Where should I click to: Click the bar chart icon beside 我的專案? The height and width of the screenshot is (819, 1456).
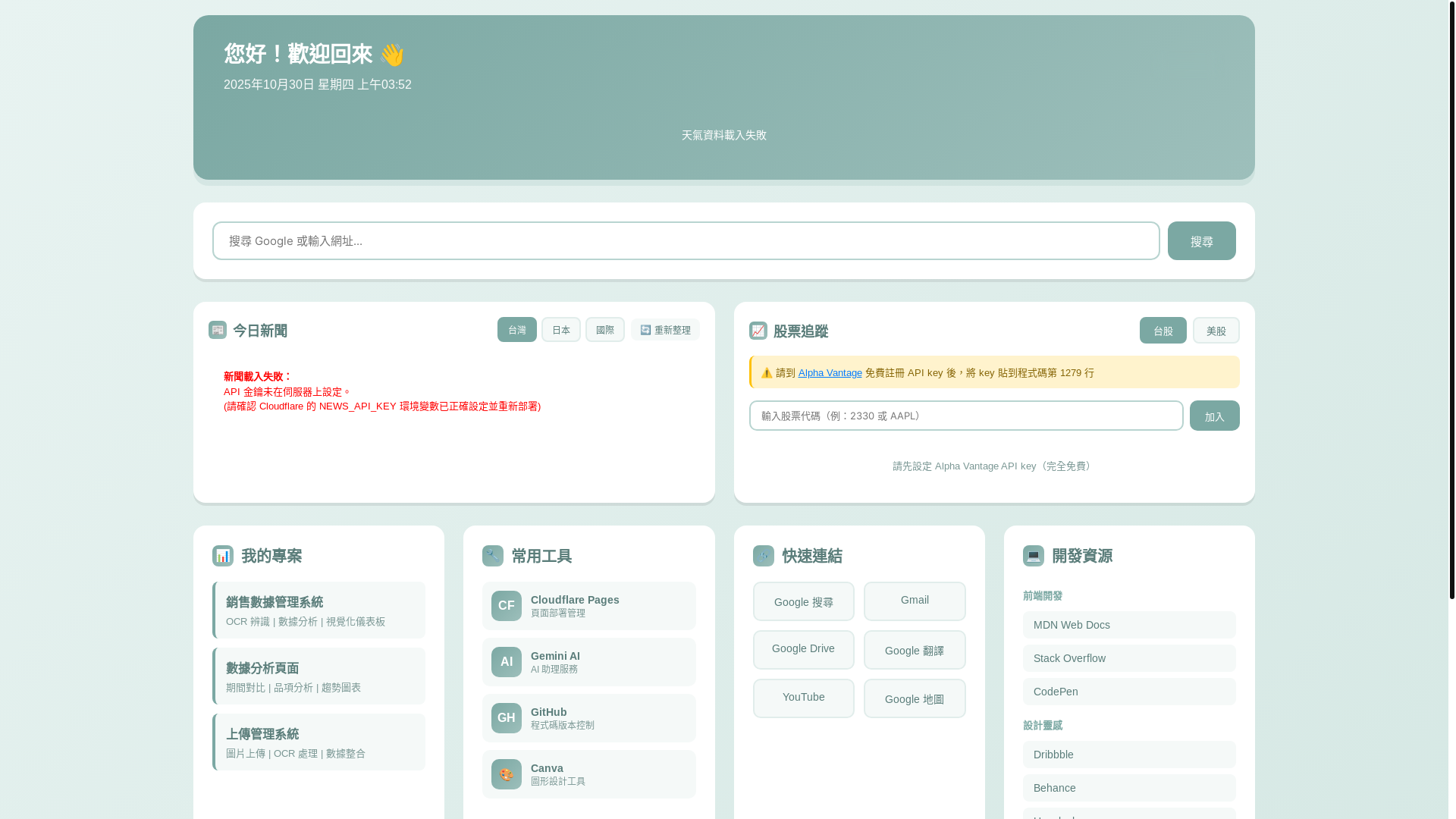[223, 556]
